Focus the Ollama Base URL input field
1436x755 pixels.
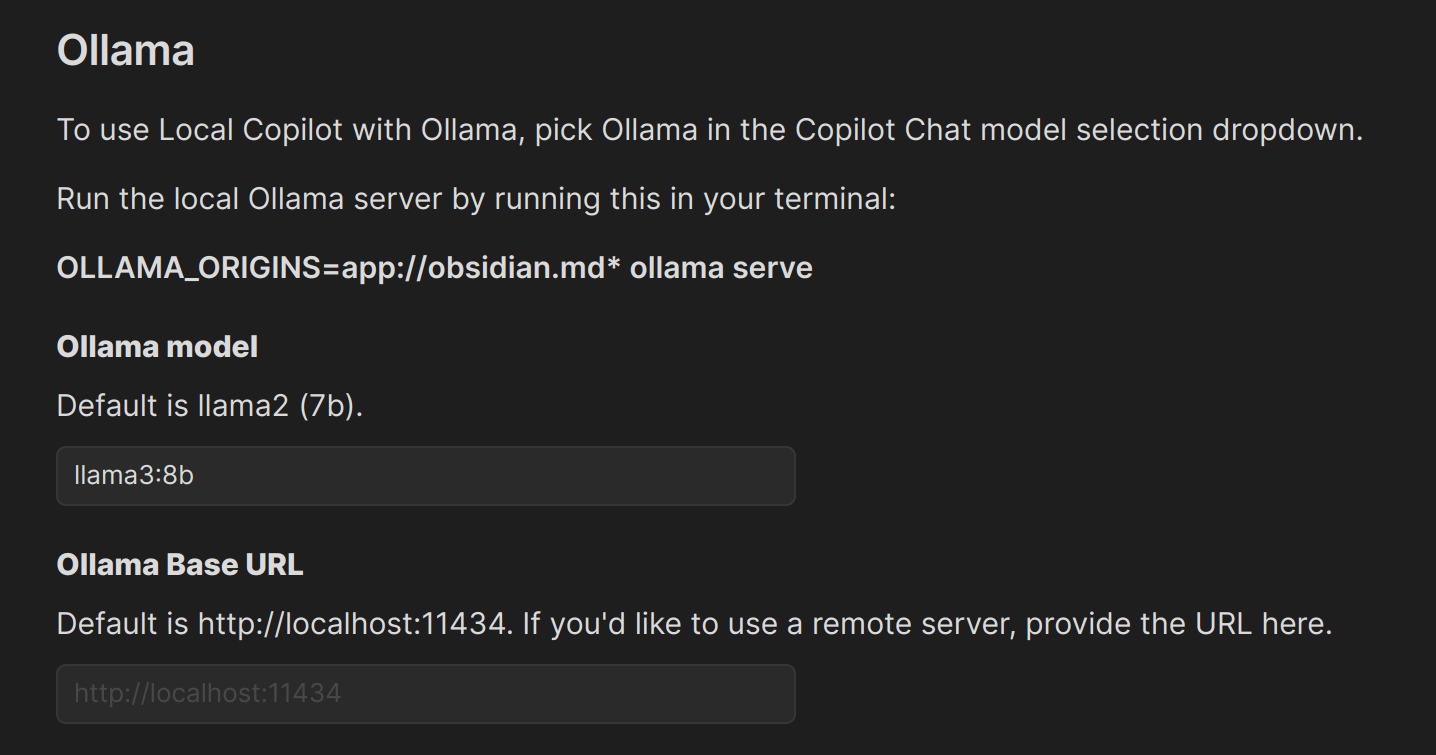pos(425,693)
